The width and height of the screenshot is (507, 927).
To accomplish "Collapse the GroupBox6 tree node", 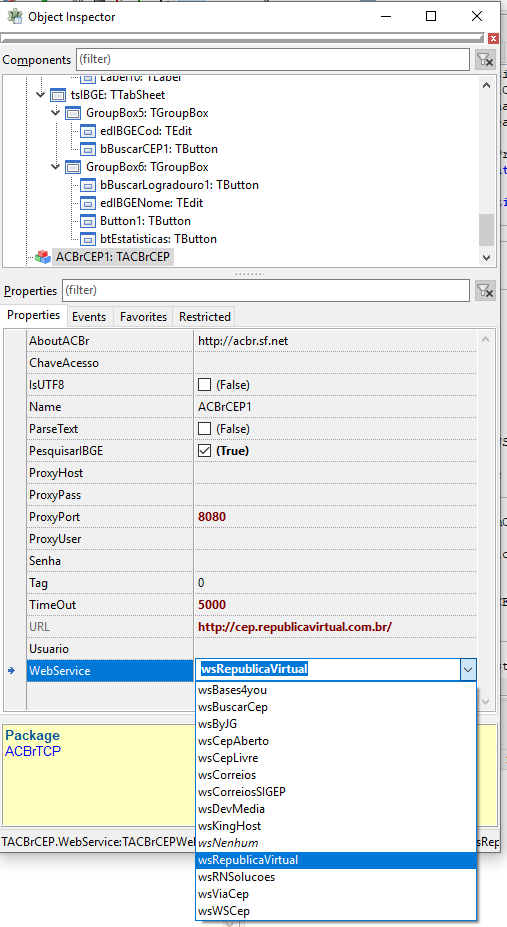I will click(56, 167).
